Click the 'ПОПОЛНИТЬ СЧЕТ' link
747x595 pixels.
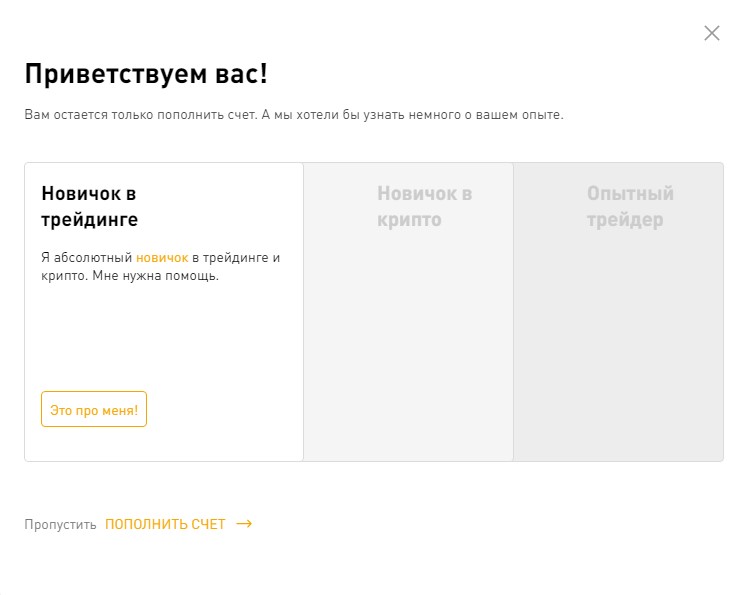[x=165, y=524]
